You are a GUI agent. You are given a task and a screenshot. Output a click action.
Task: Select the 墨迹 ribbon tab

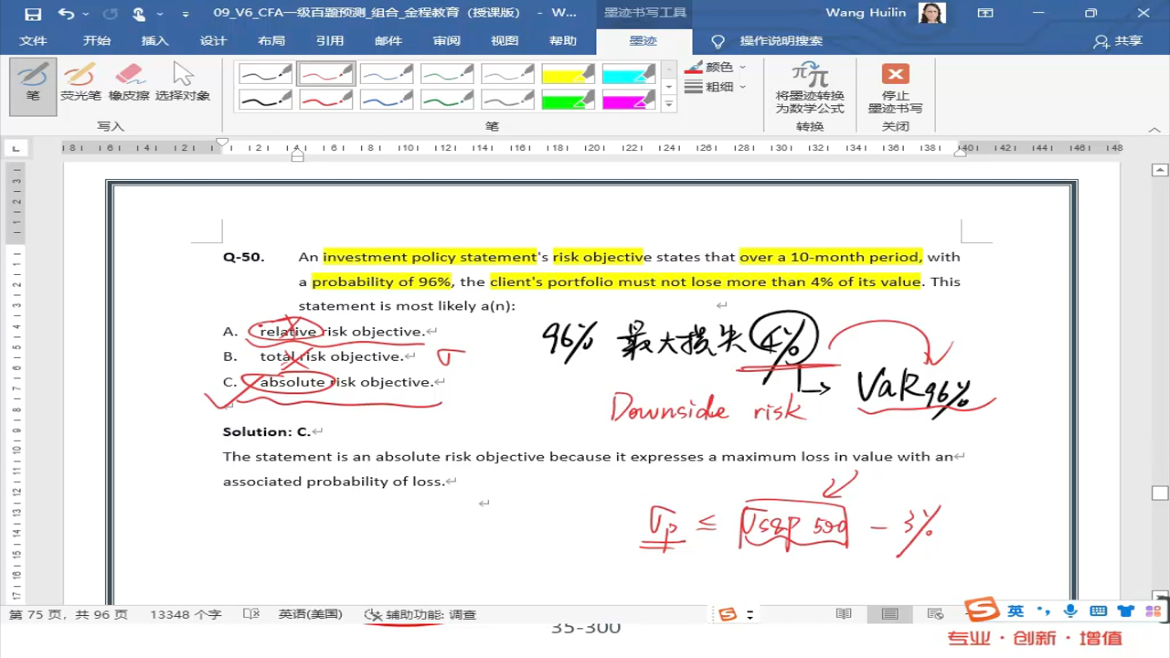pyautogui.click(x=642, y=41)
